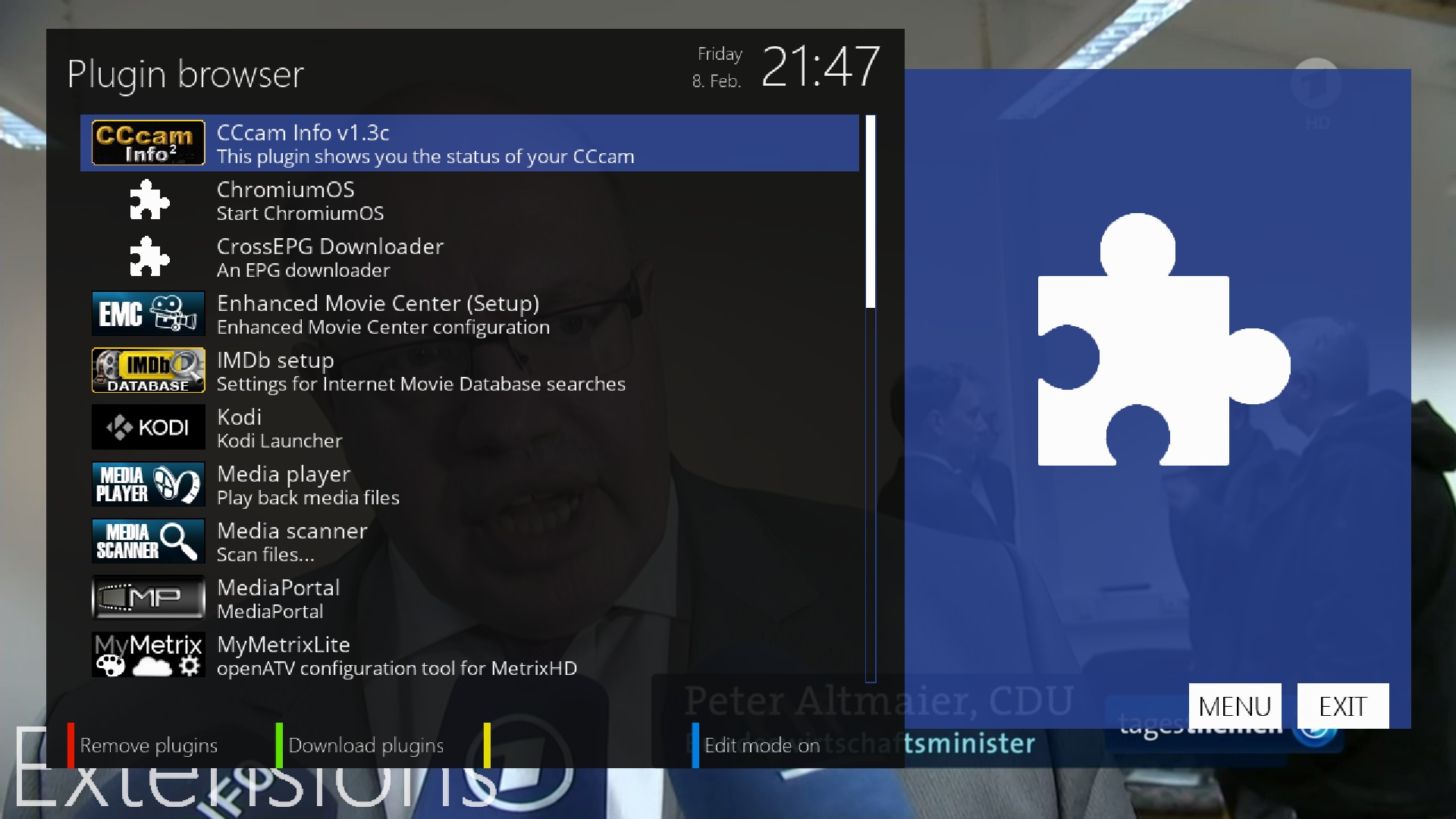1456x819 pixels.
Task: Click the plugin list scrollbar thumb
Action: pyautogui.click(x=871, y=212)
